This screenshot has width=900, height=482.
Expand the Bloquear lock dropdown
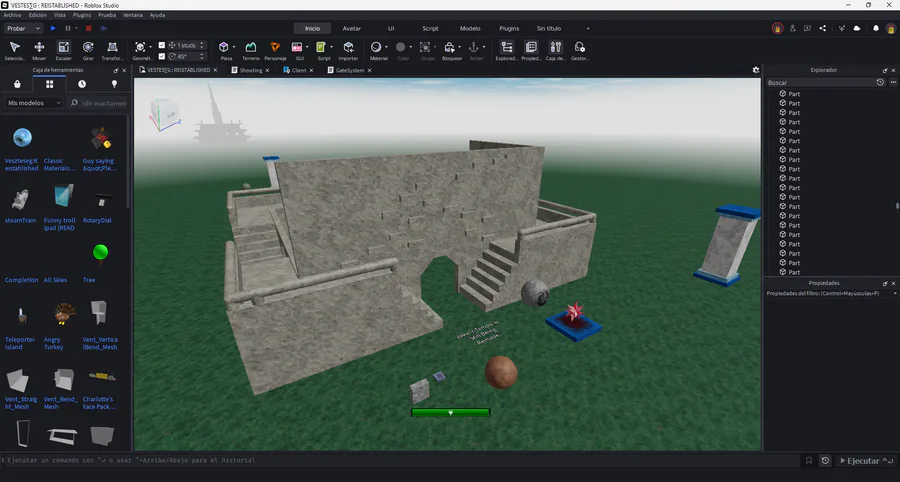coord(459,47)
